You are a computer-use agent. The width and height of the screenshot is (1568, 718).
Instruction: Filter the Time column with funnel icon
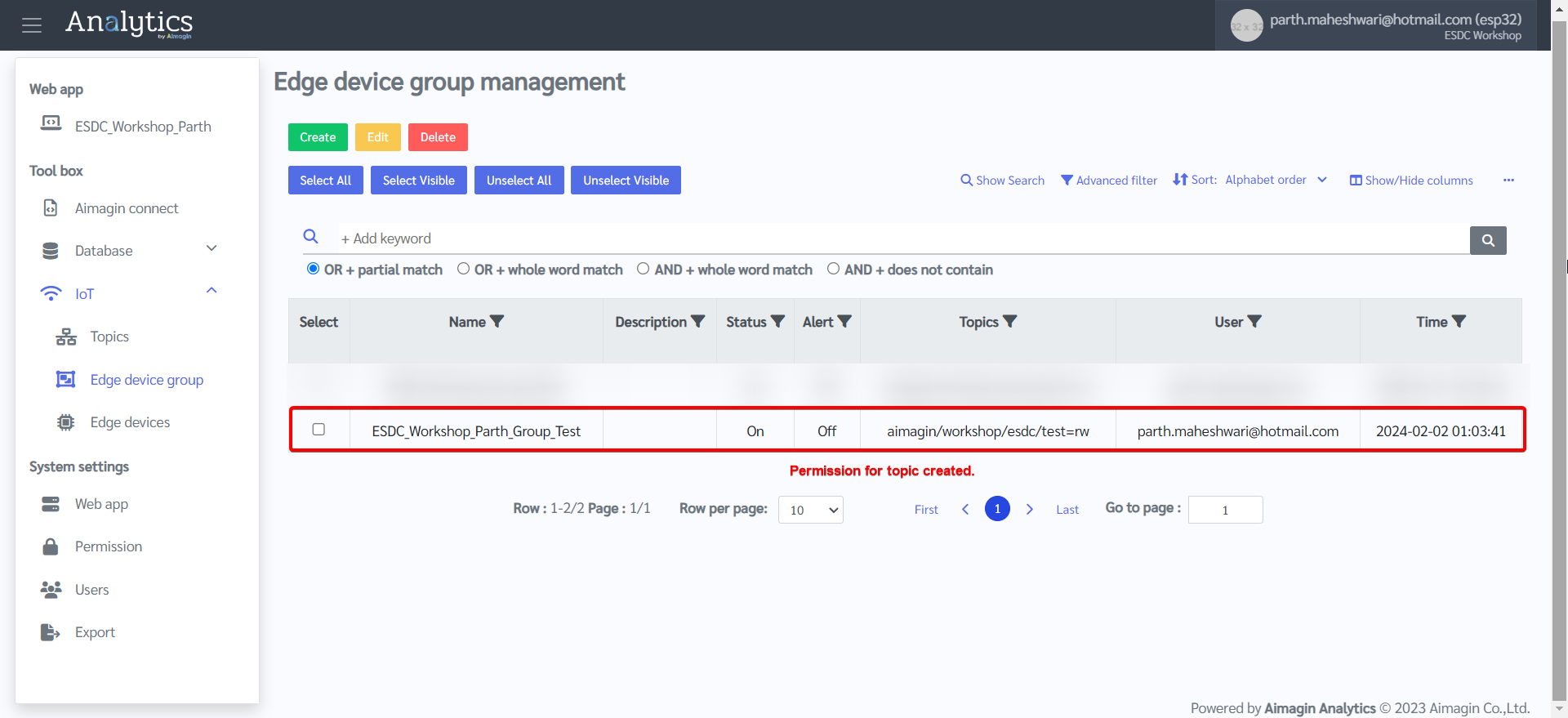tap(1459, 322)
